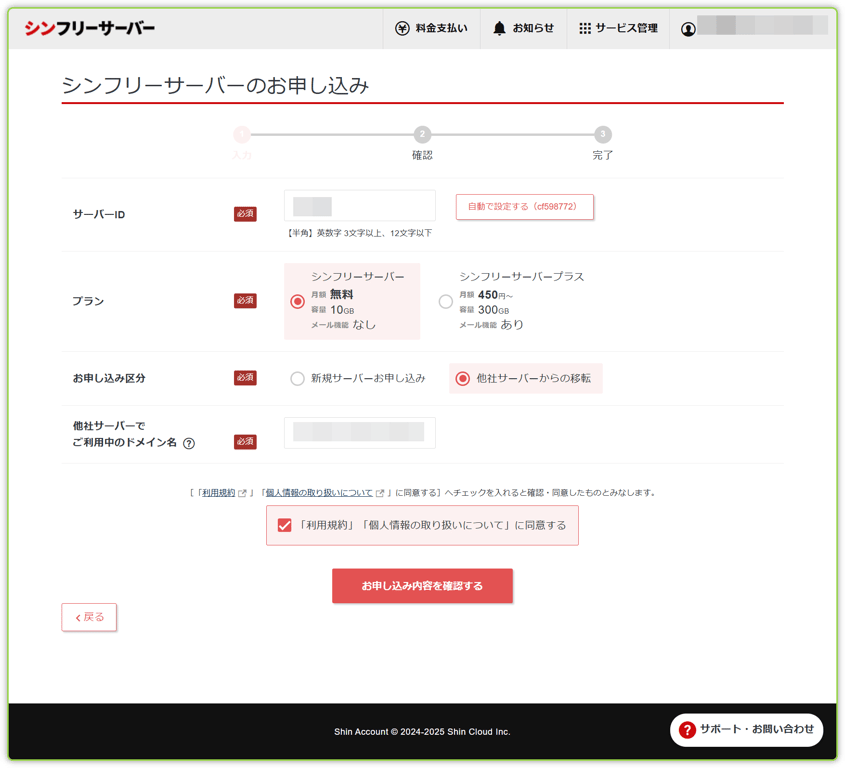Viewport: 845px width, 768px height.
Task: Click step 2 確認 progress marker
Action: click(422, 134)
